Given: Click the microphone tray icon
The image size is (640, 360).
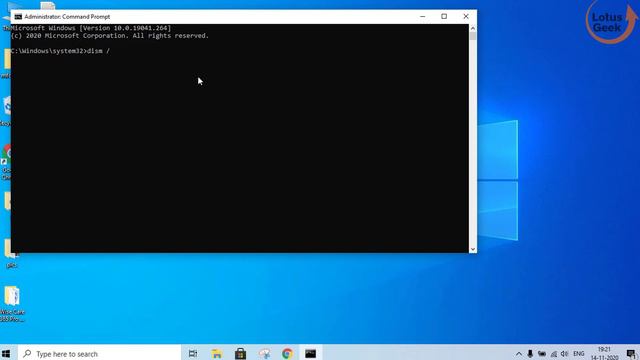Looking at the screenshot, I should click(x=530, y=354).
